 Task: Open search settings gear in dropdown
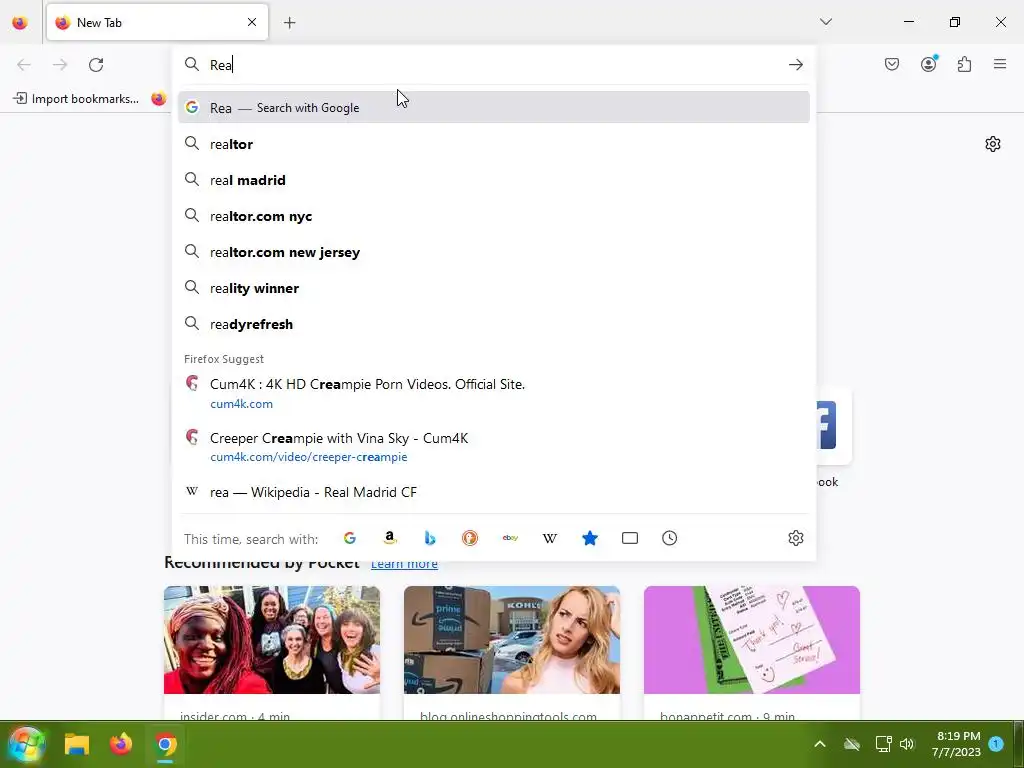pos(795,538)
